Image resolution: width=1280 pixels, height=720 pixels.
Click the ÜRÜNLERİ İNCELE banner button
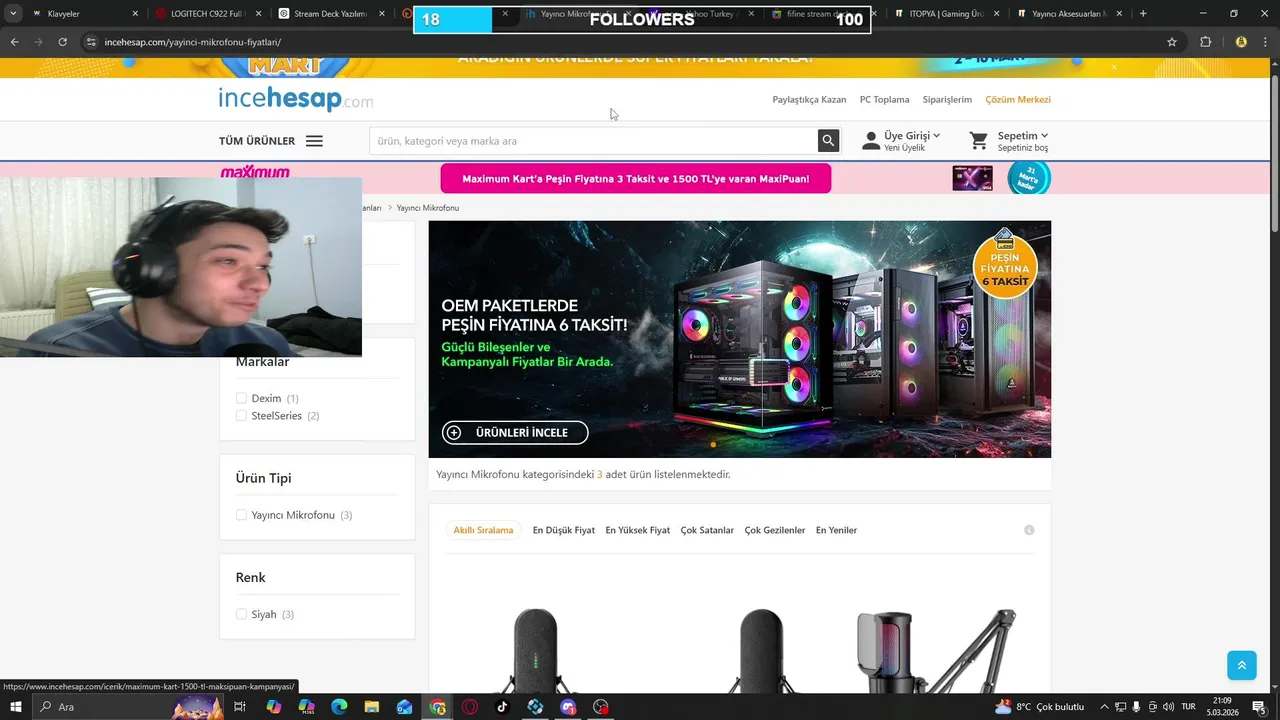(515, 433)
